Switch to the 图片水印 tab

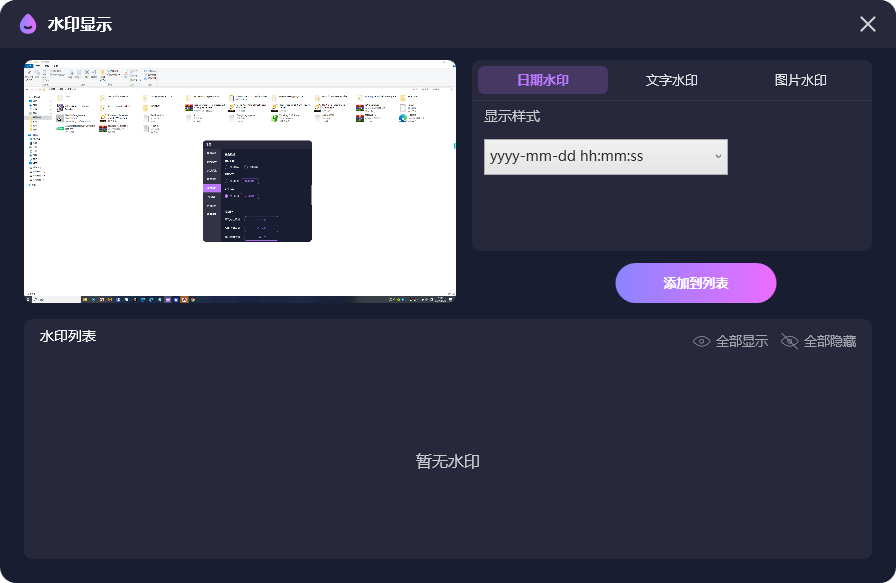coord(798,80)
